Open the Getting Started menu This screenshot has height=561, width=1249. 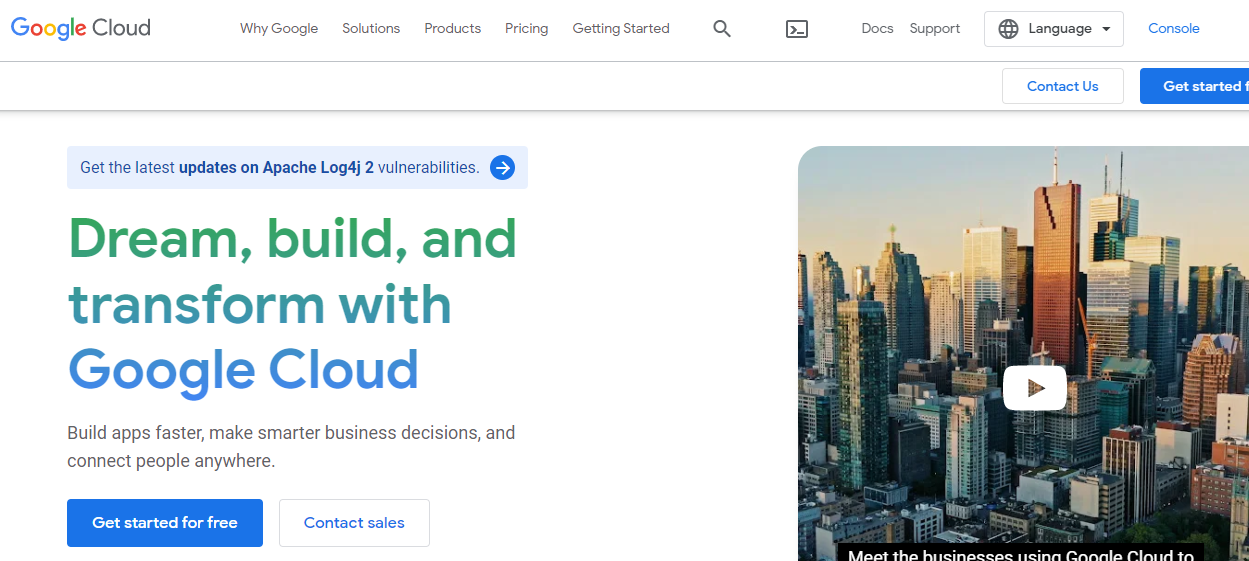coord(621,29)
